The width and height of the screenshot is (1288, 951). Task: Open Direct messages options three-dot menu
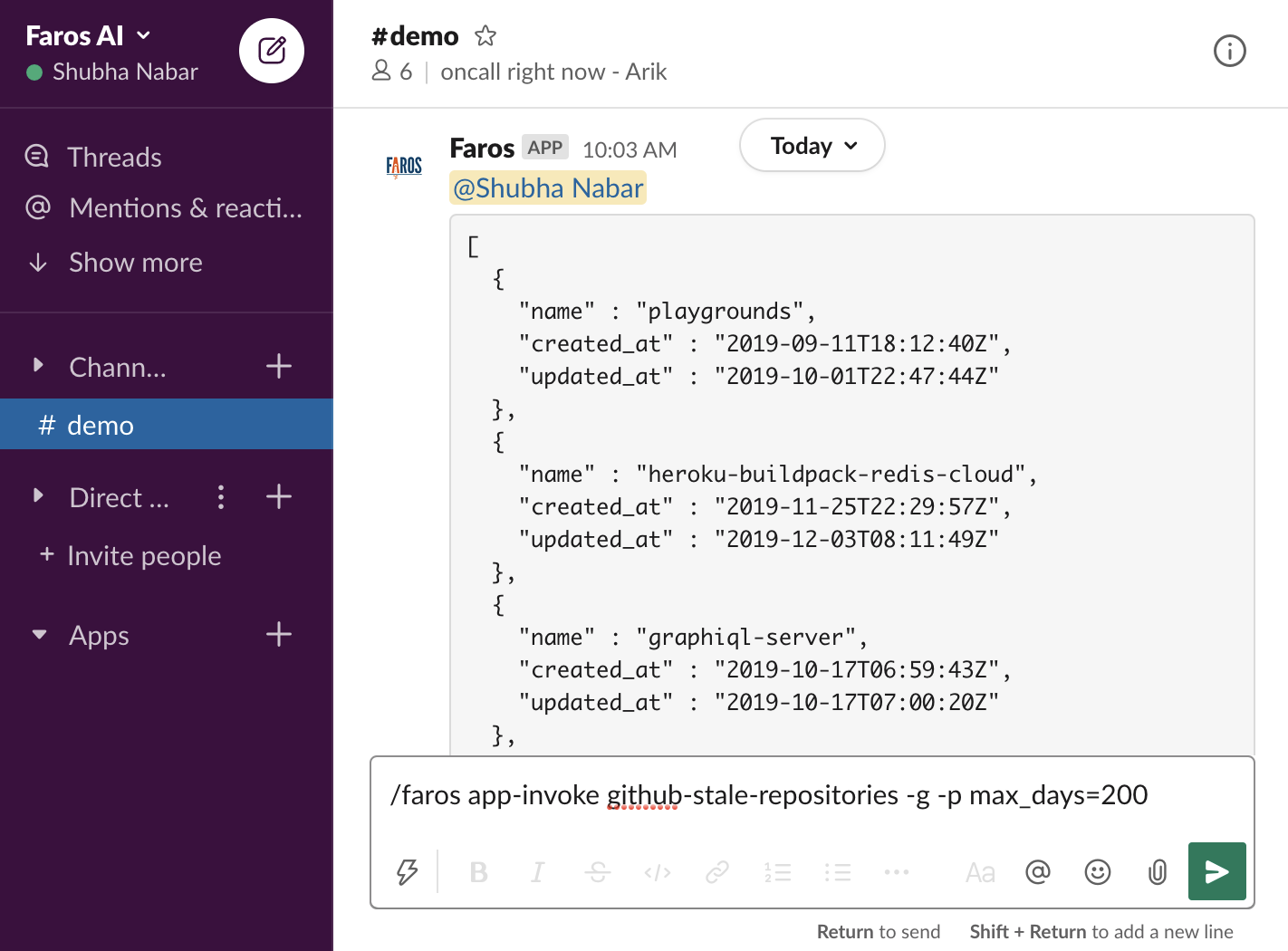221,496
